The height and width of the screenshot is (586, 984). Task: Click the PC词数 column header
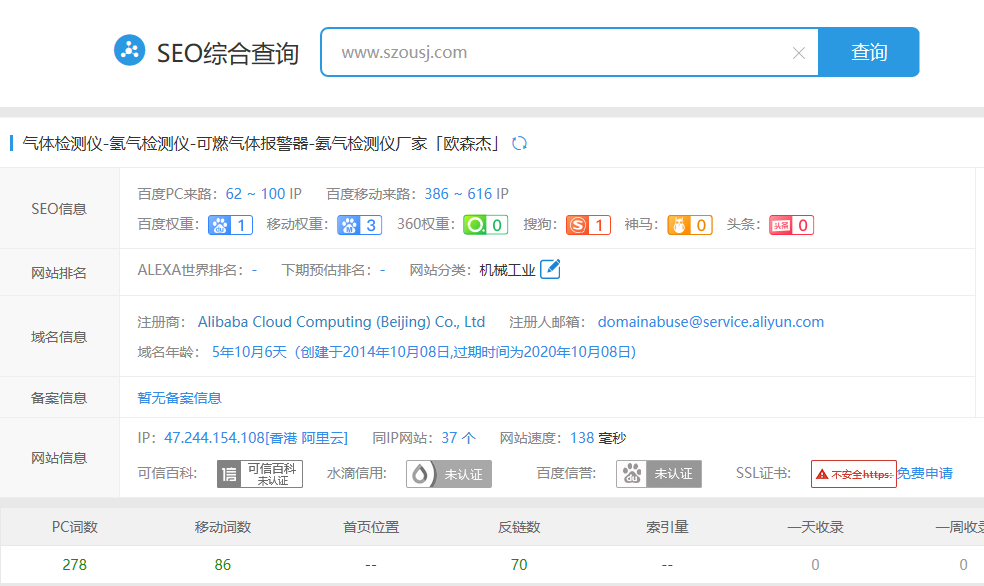(75, 527)
